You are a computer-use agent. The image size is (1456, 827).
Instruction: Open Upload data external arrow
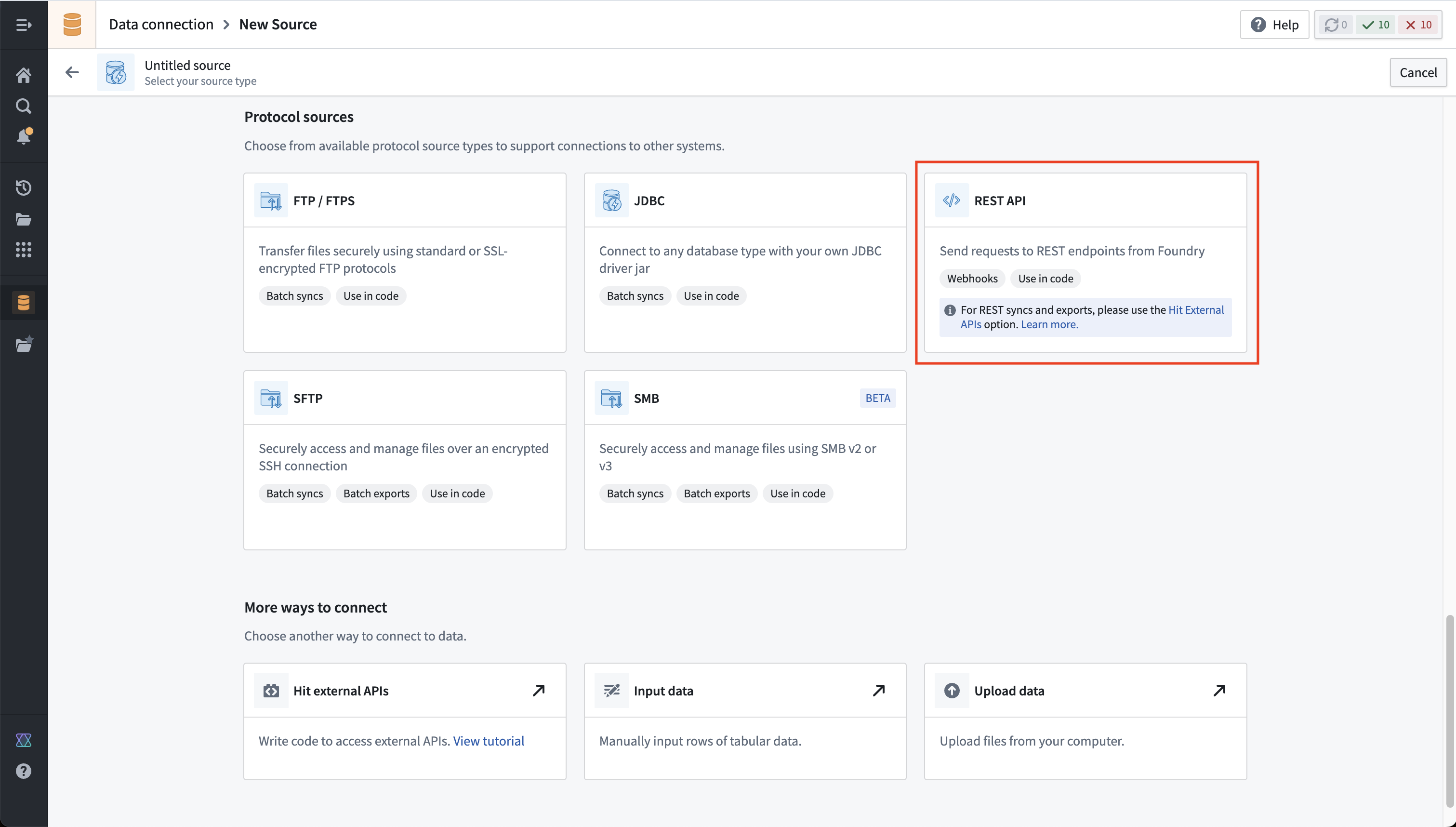tap(1219, 690)
